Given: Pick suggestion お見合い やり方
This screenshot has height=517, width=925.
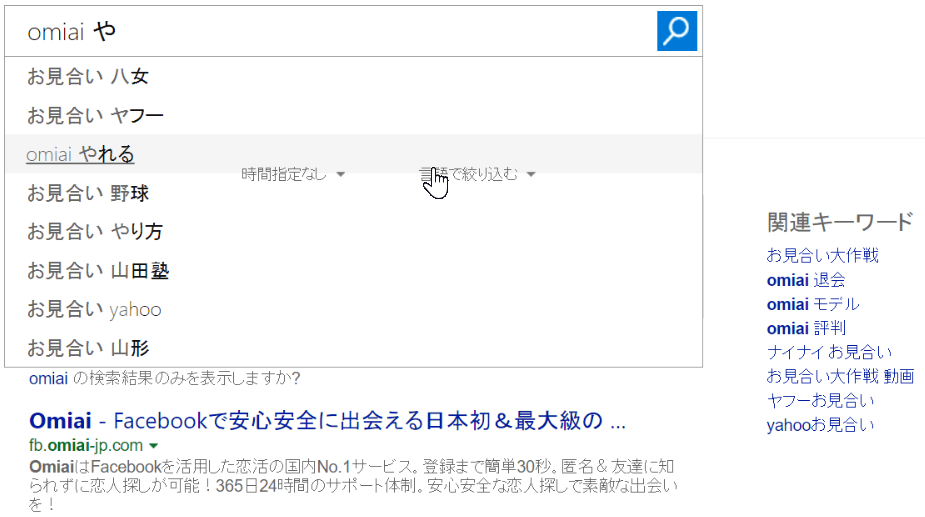Looking at the screenshot, I should 95,232.
